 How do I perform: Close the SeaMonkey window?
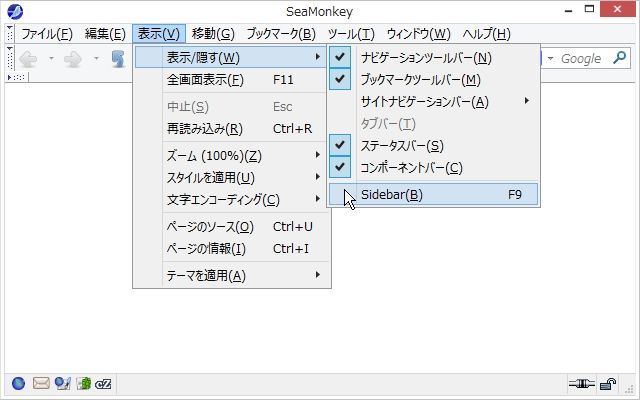click(x=617, y=9)
